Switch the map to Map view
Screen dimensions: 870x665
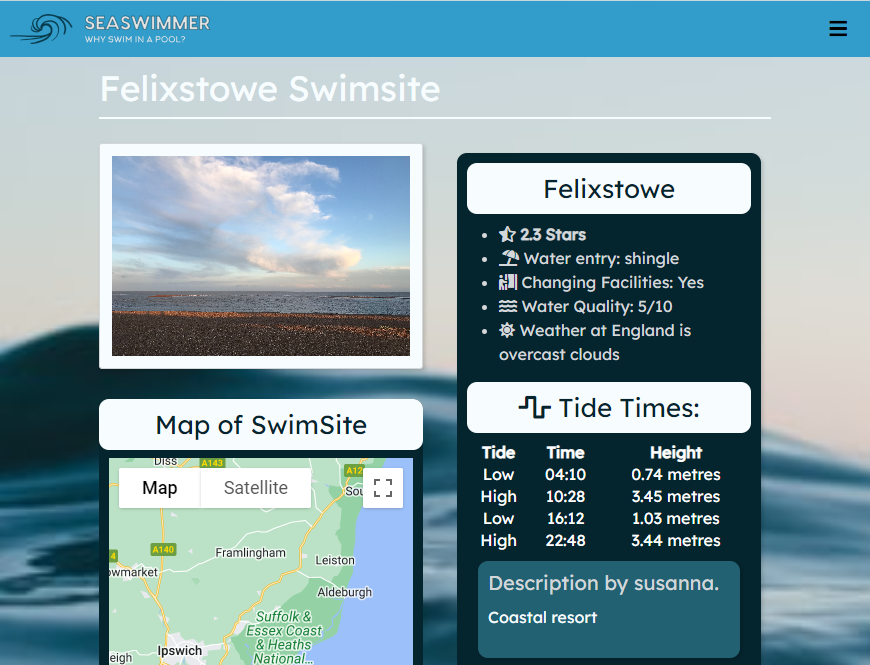coord(160,488)
